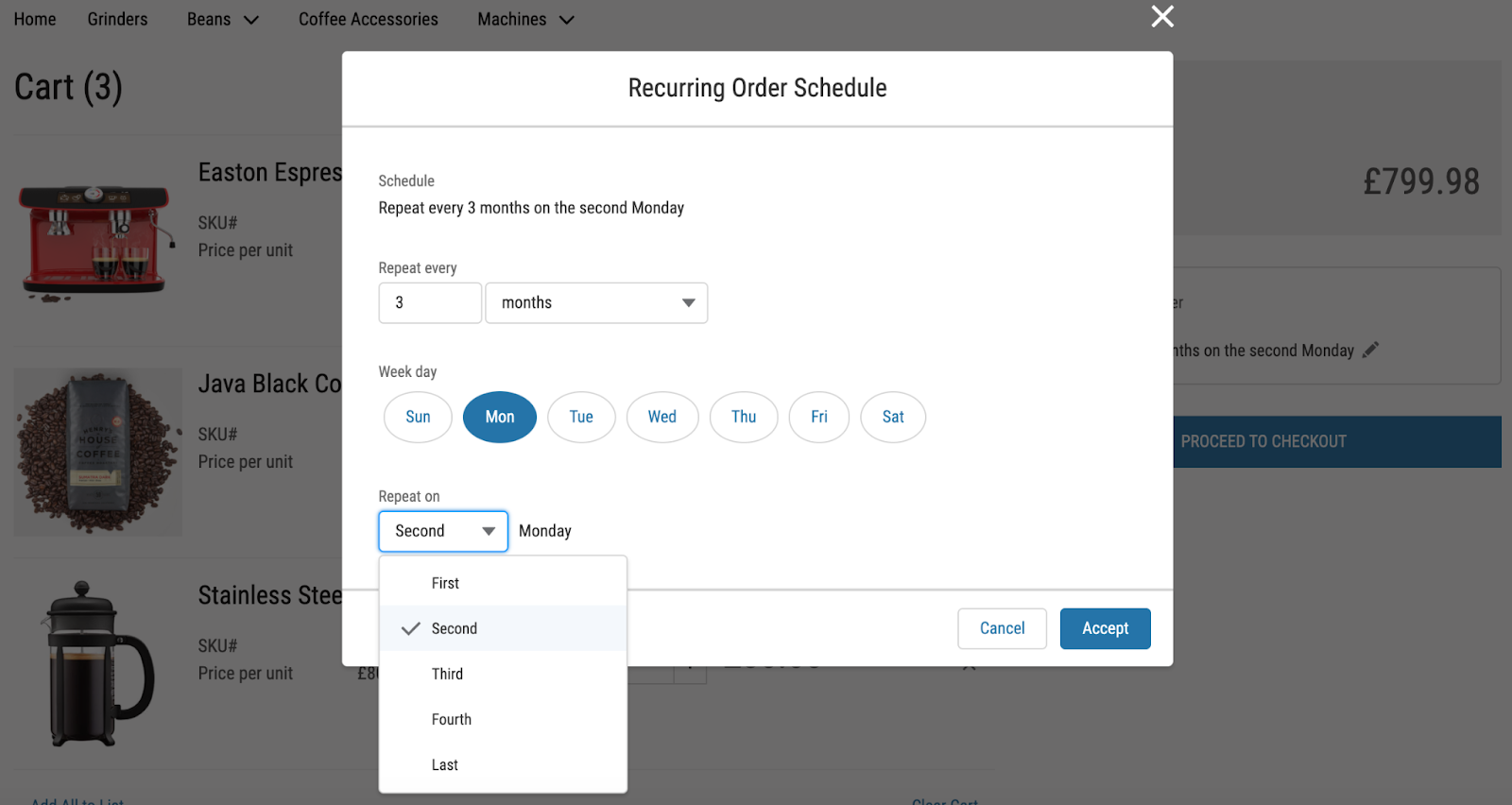Open Java Black Coffee product title
The width and height of the screenshot is (1512, 805).
point(270,384)
